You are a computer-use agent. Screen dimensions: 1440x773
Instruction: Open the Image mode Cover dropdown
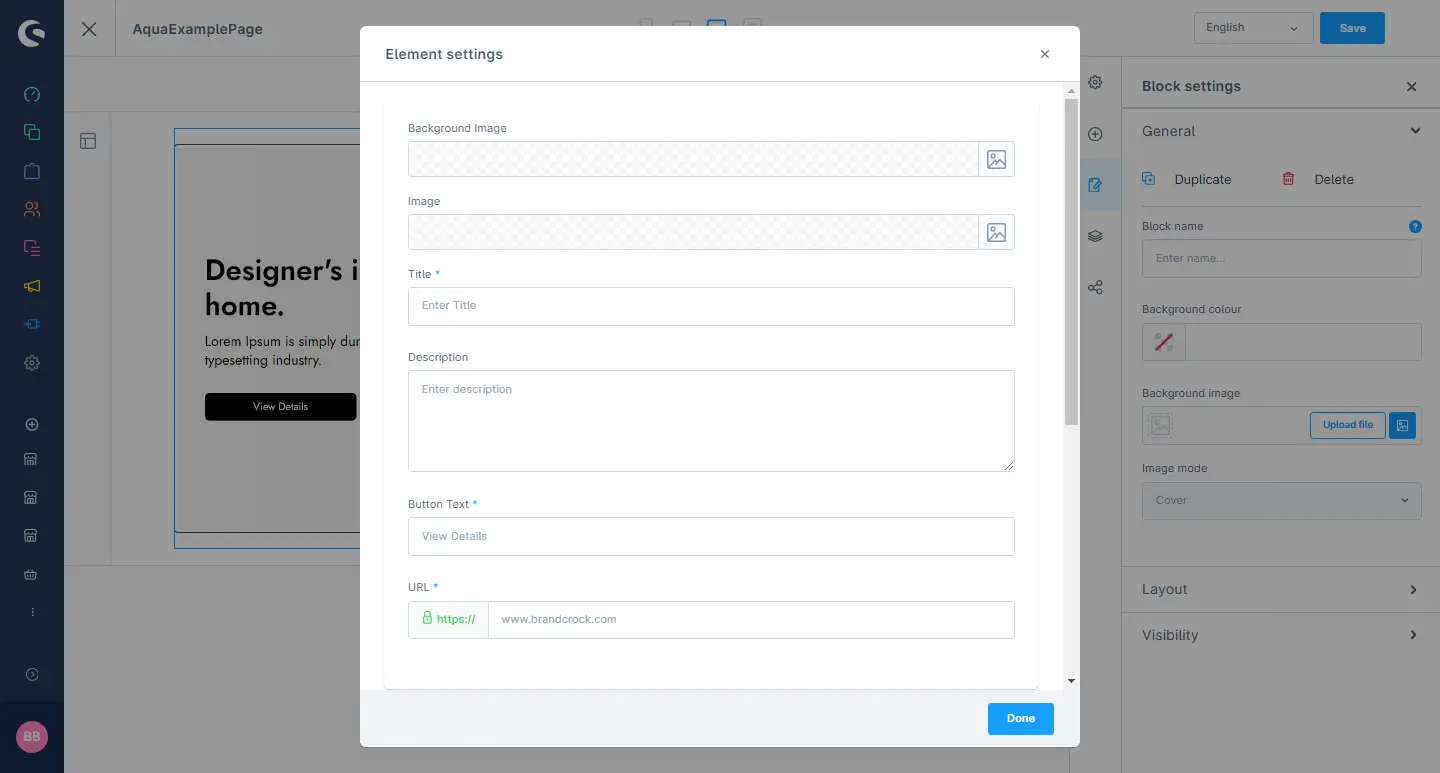(x=1281, y=501)
